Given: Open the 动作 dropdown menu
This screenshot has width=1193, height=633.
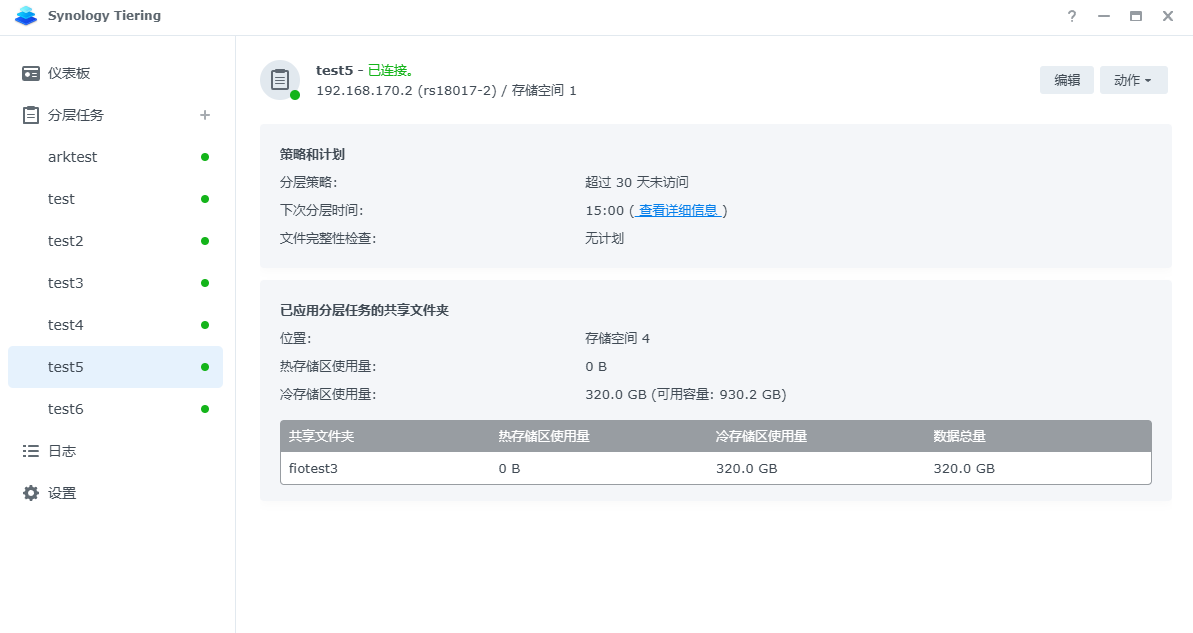Looking at the screenshot, I should [1133, 80].
